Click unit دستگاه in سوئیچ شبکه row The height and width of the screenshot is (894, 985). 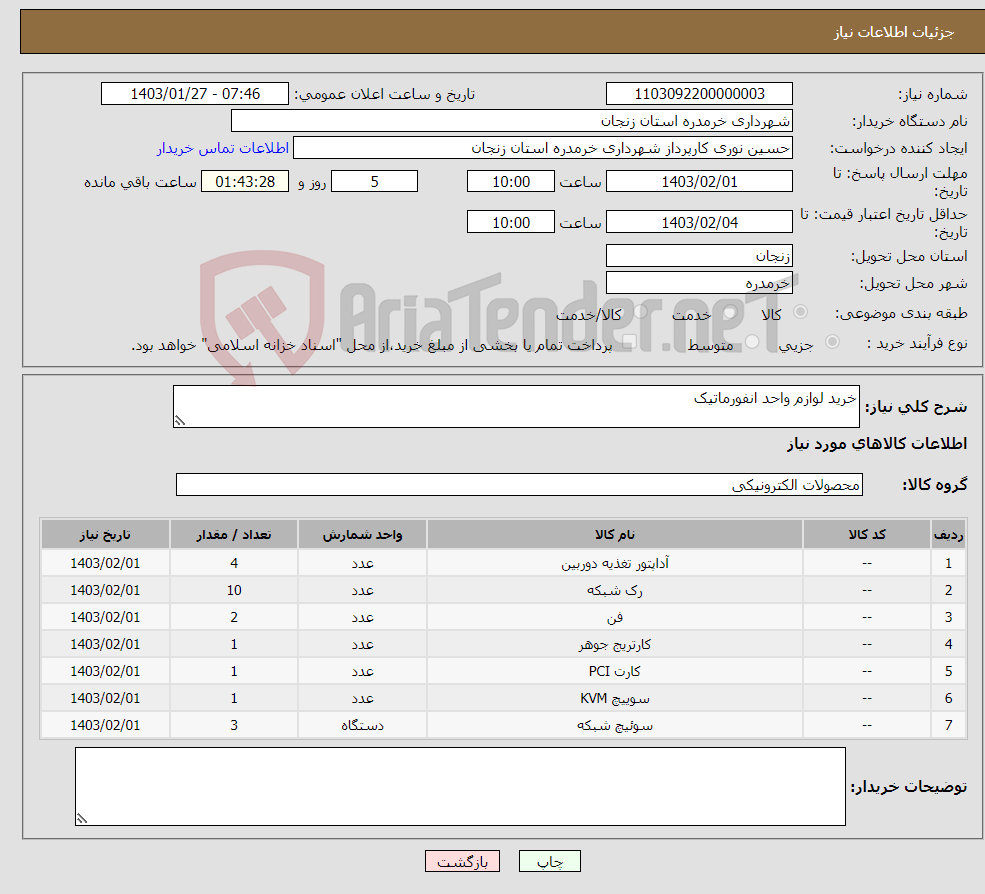(362, 725)
